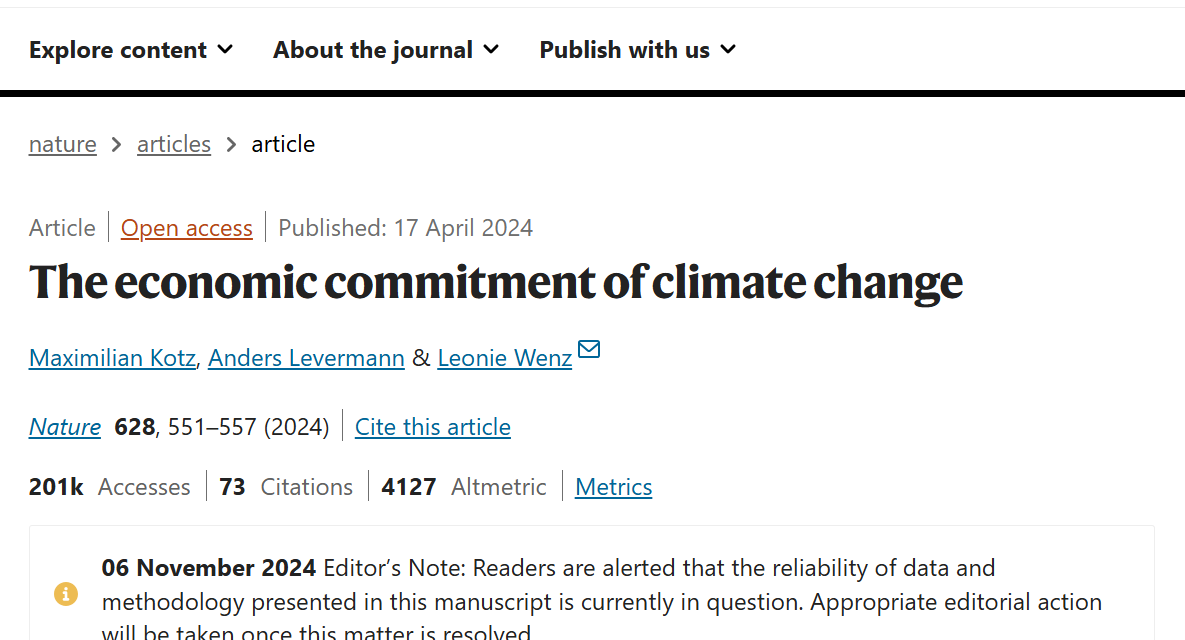Open the Open access link
Image resolution: width=1185 pixels, height=640 pixels.
(x=187, y=228)
